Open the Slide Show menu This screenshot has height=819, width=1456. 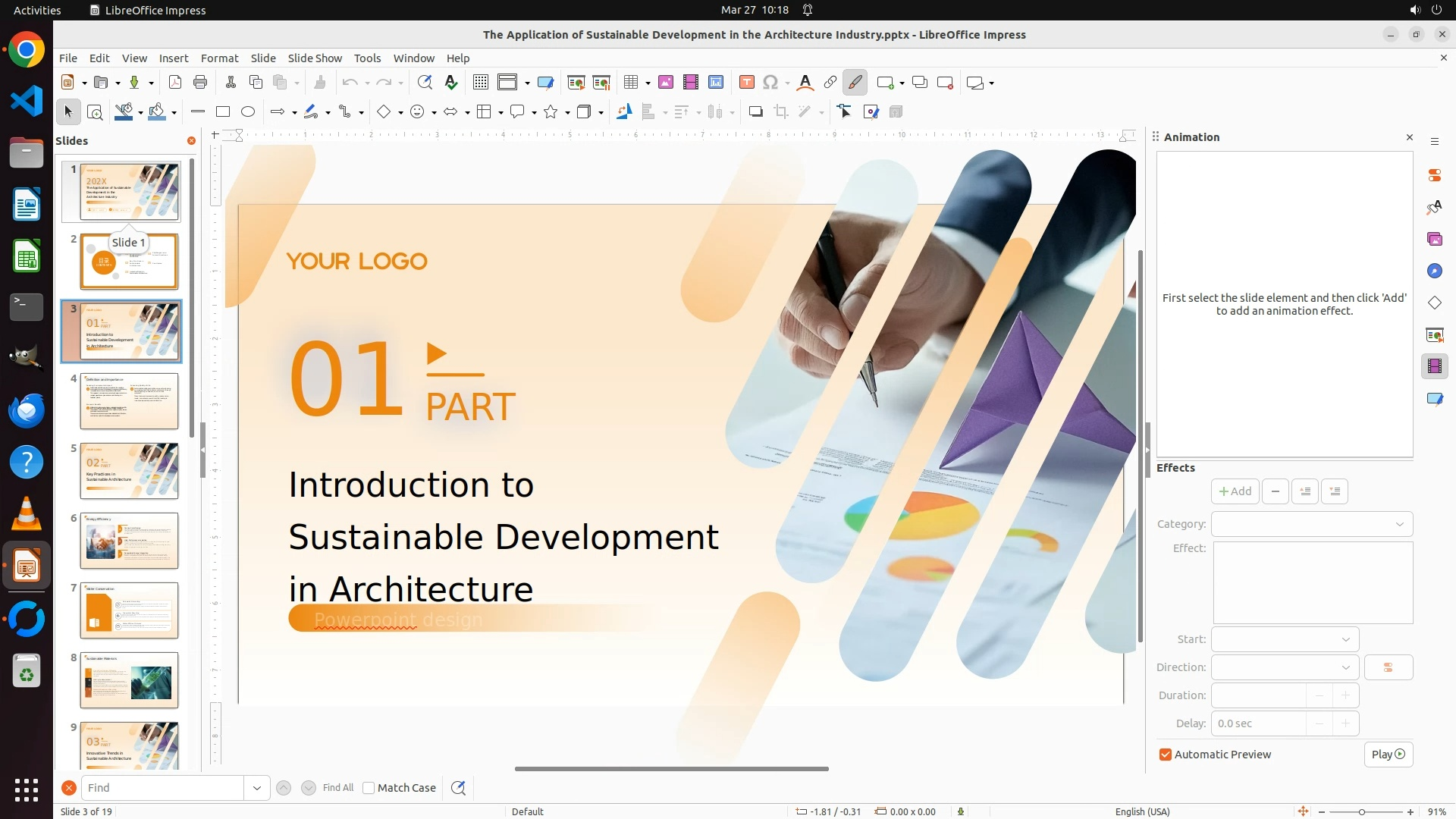click(315, 58)
